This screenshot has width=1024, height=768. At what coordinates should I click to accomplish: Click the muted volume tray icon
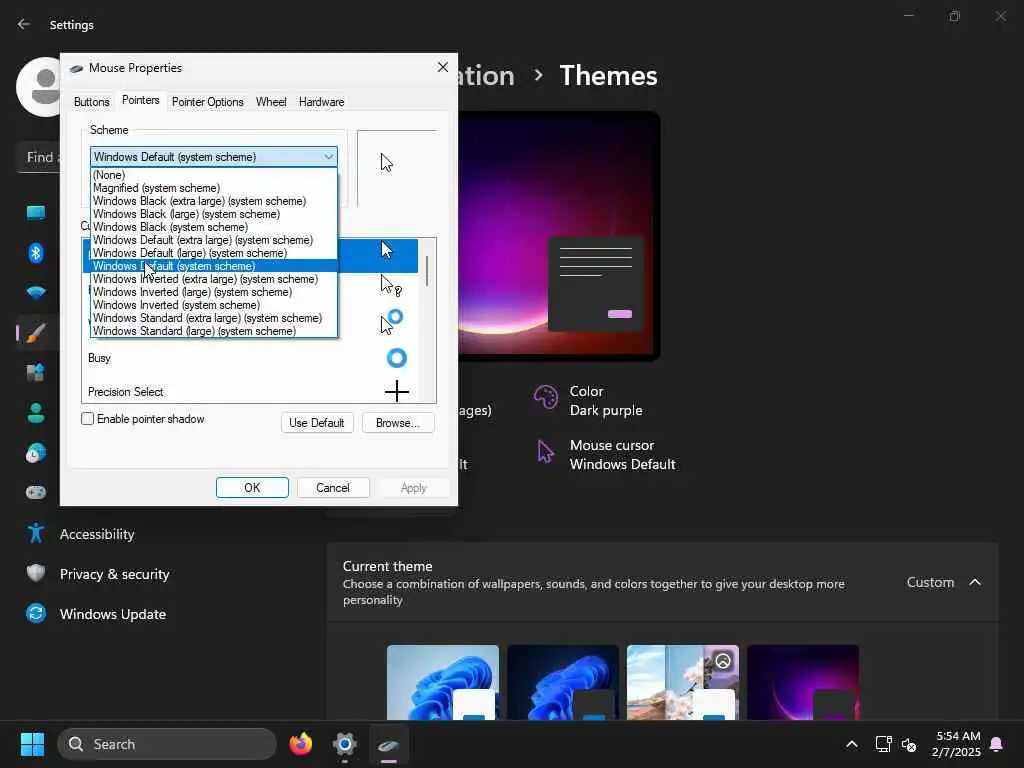909,744
